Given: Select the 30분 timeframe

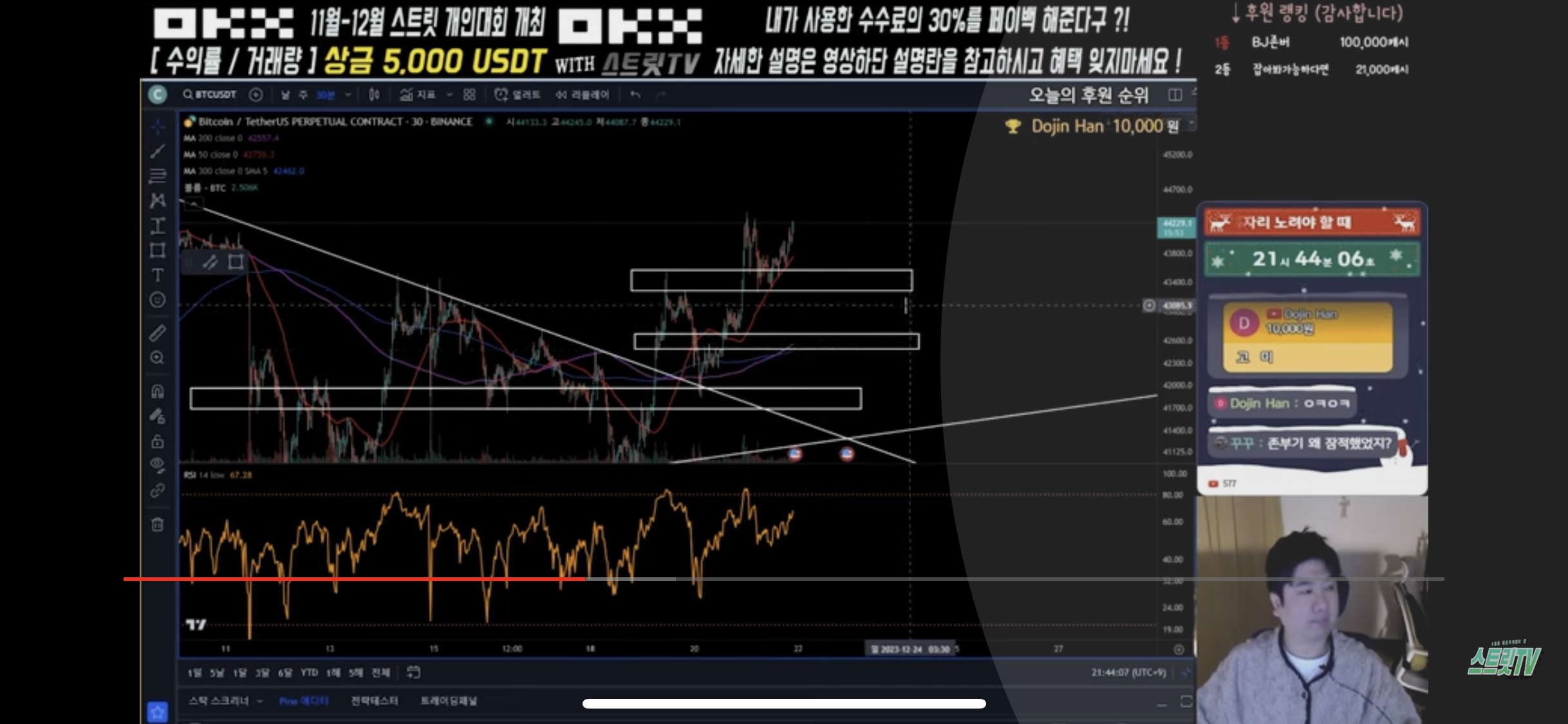Looking at the screenshot, I should pyautogui.click(x=325, y=95).
